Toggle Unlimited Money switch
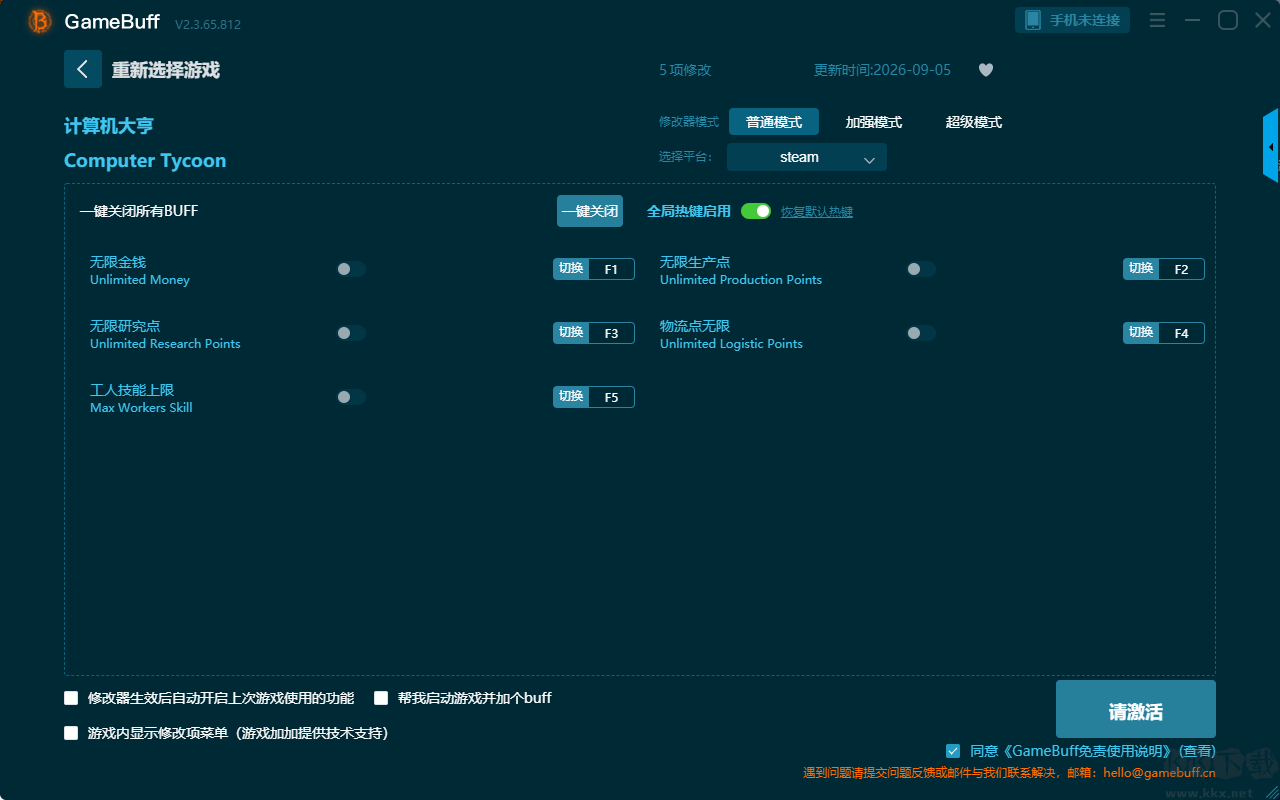The image size is (1280, 800). click(351, 269)
